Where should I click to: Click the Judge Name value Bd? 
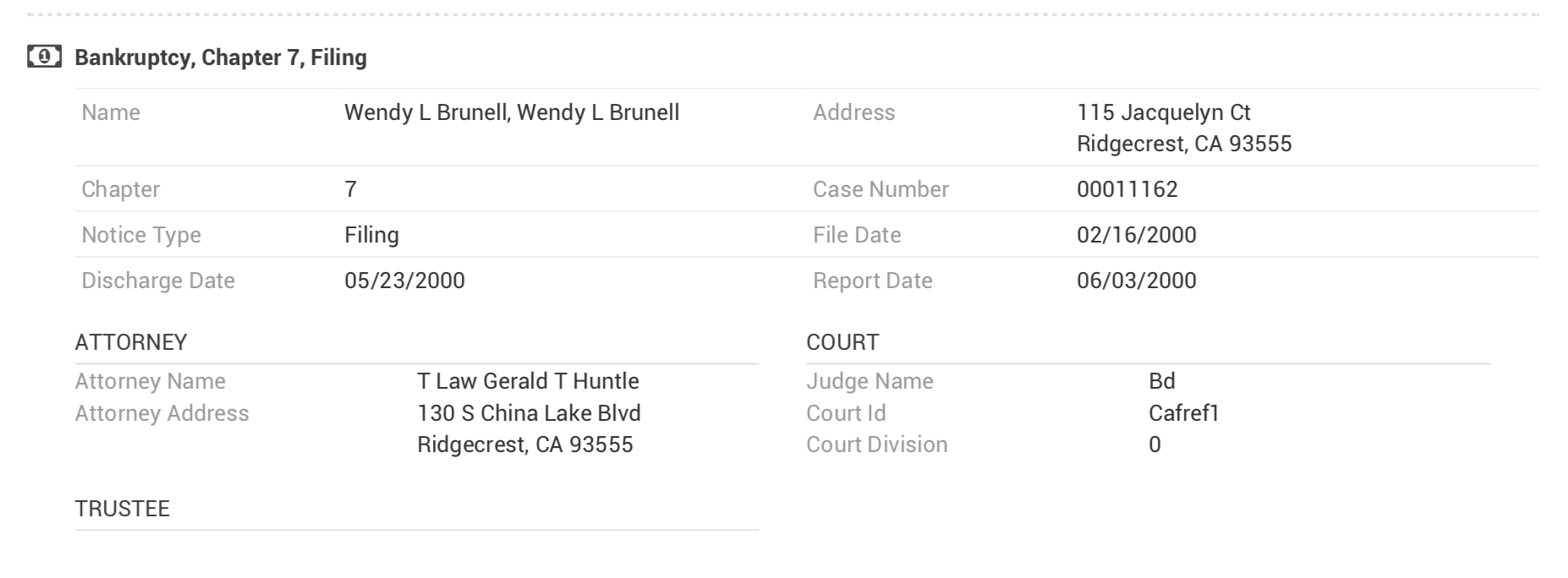click(1162, 381)
